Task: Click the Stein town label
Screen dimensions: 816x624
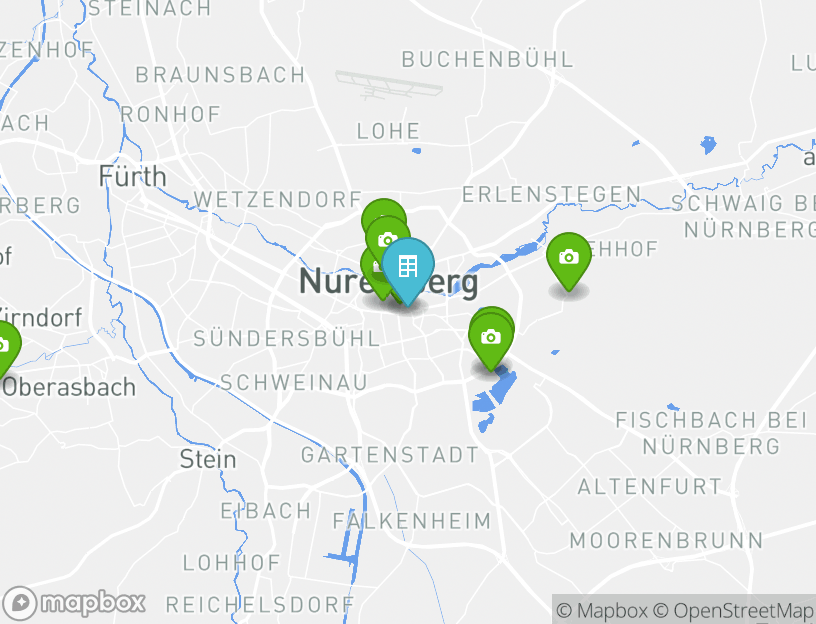Action: [208, 460]
